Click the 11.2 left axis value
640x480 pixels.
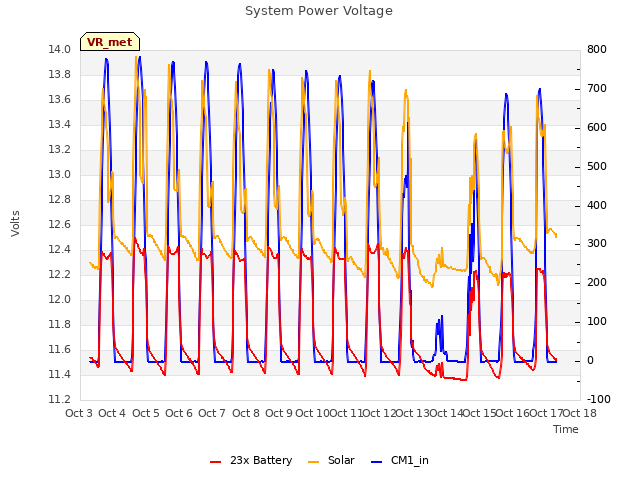pos(60,400)
